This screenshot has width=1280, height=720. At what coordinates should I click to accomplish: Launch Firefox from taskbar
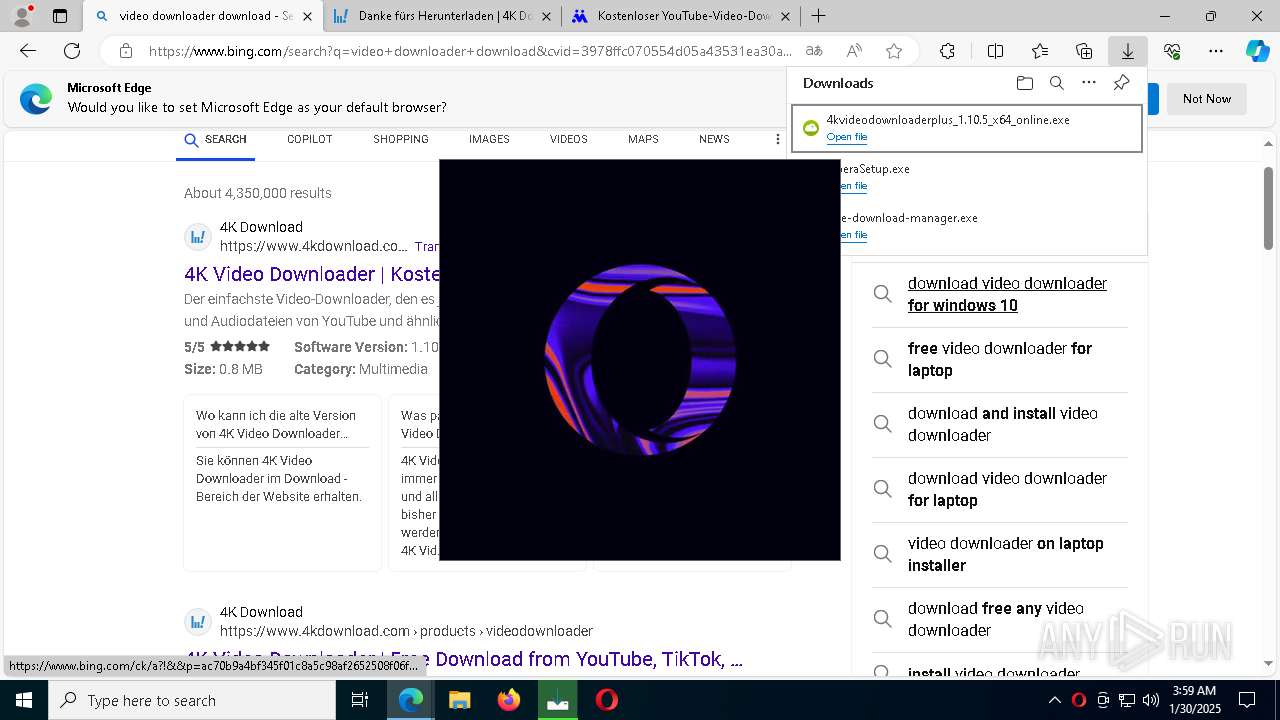click(508, 700)
